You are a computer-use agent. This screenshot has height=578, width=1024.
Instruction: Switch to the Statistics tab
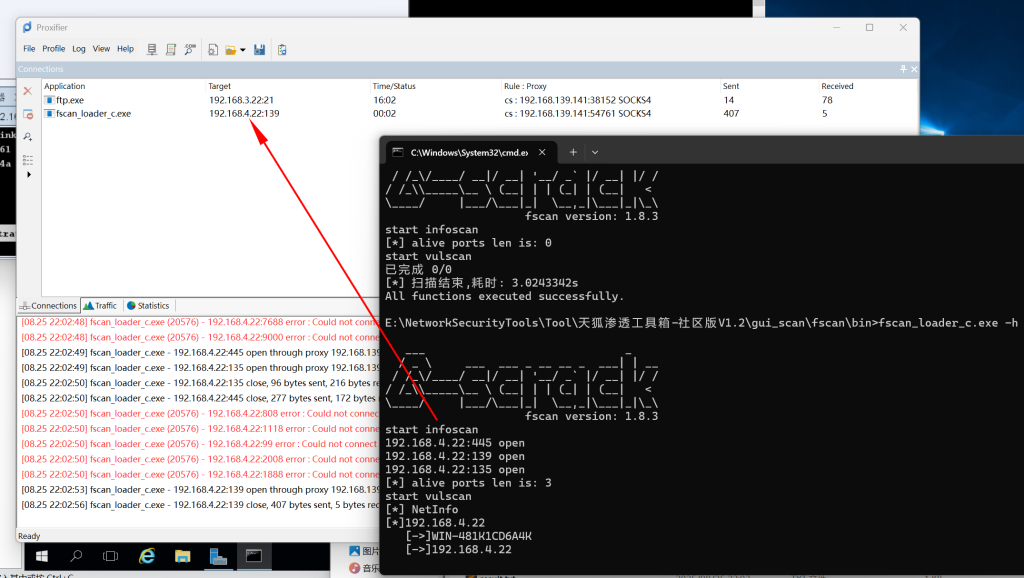coord(148,306)
